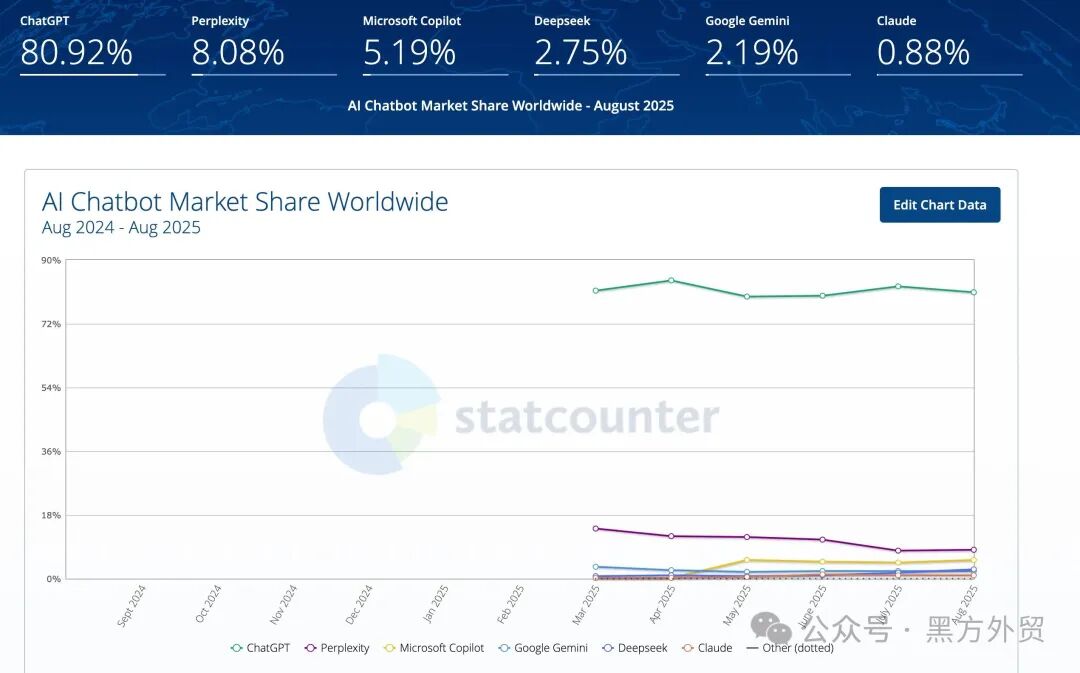Click the Deepseek 2.75% header stat

click(x=581, y=52)
